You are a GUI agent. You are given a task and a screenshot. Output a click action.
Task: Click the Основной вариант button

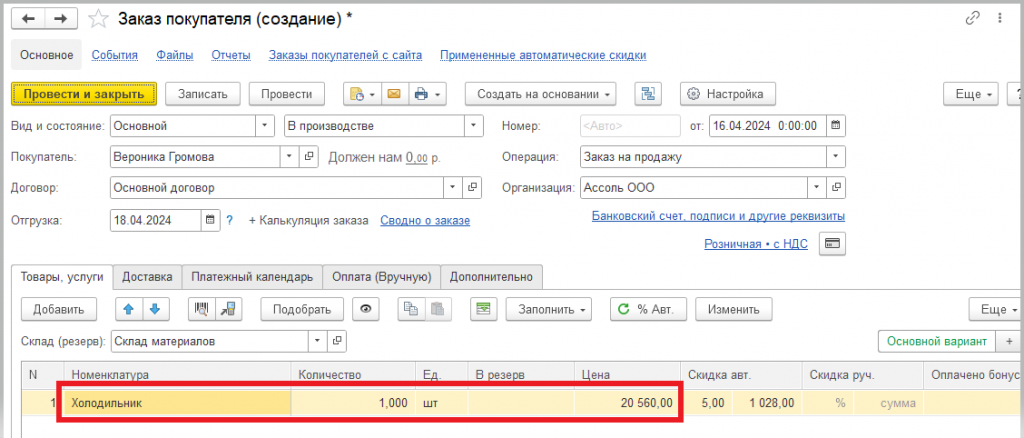point(936,341)
